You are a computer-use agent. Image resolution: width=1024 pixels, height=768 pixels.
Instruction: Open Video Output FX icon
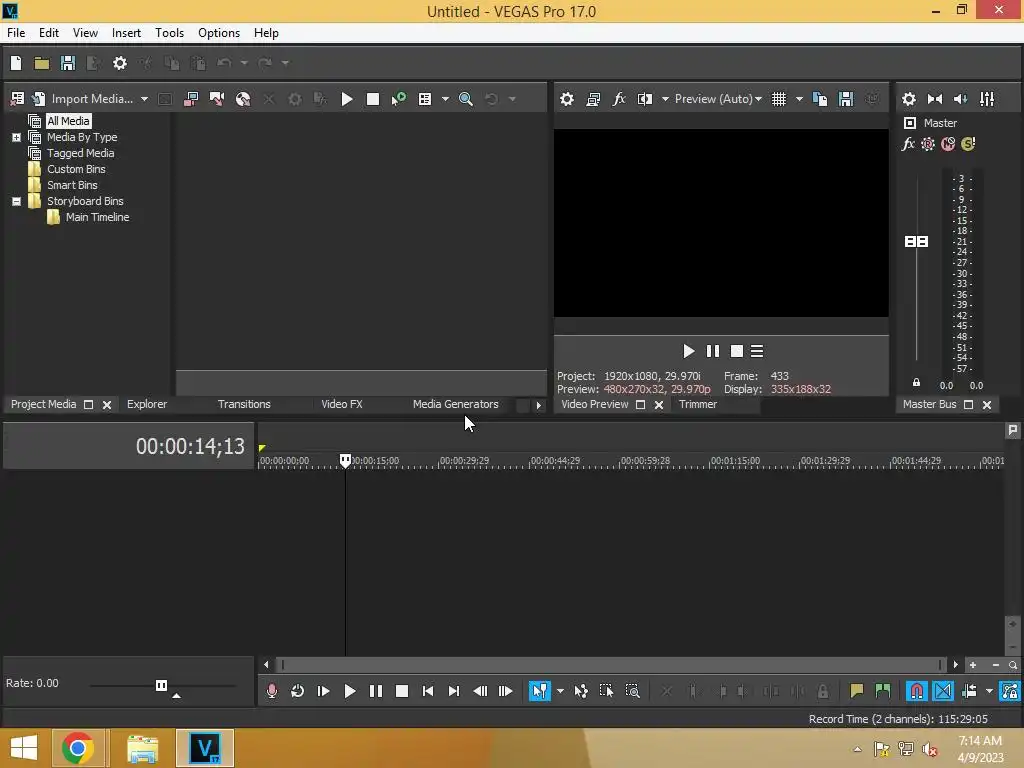pyautogui.click(x=618, y=99)
